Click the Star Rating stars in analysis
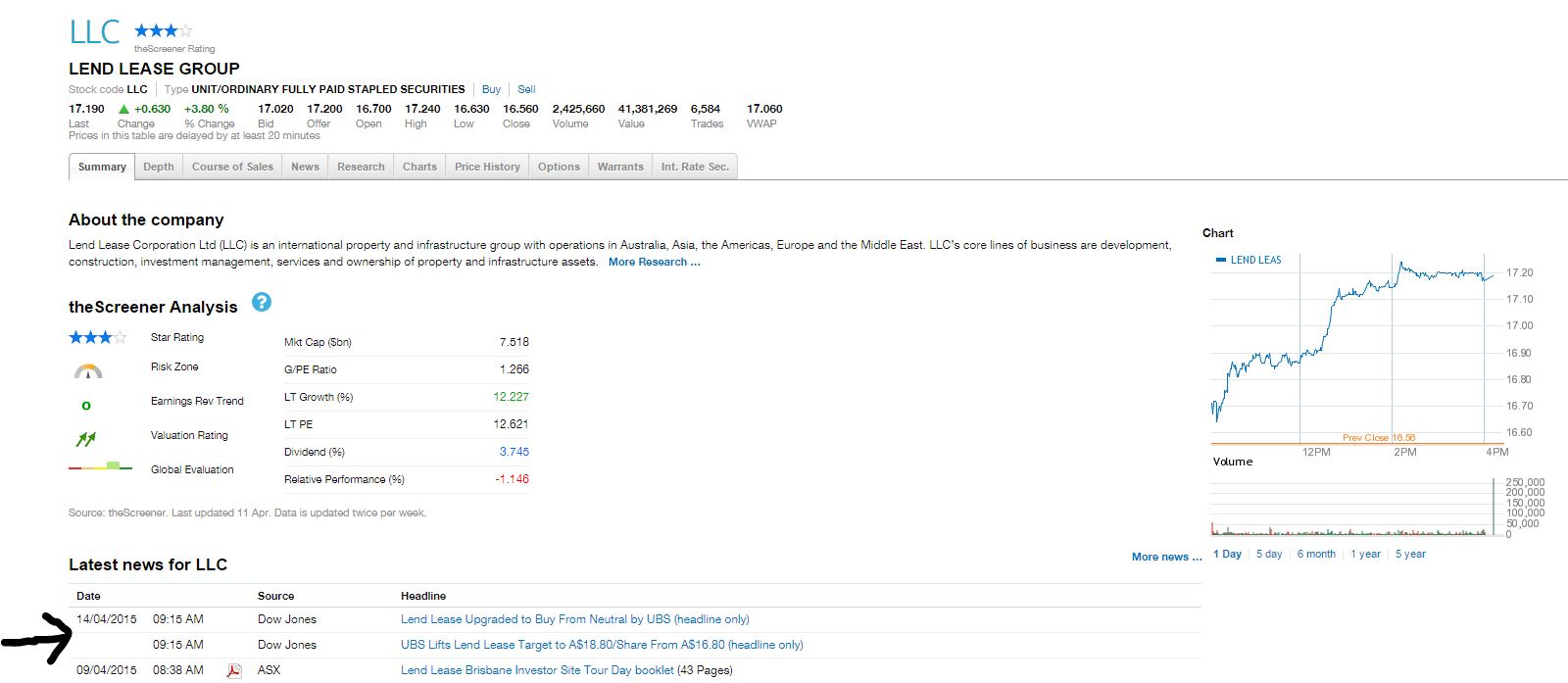Image resolution: width=1568 pixels, height=683 pixels. [98, 338]
